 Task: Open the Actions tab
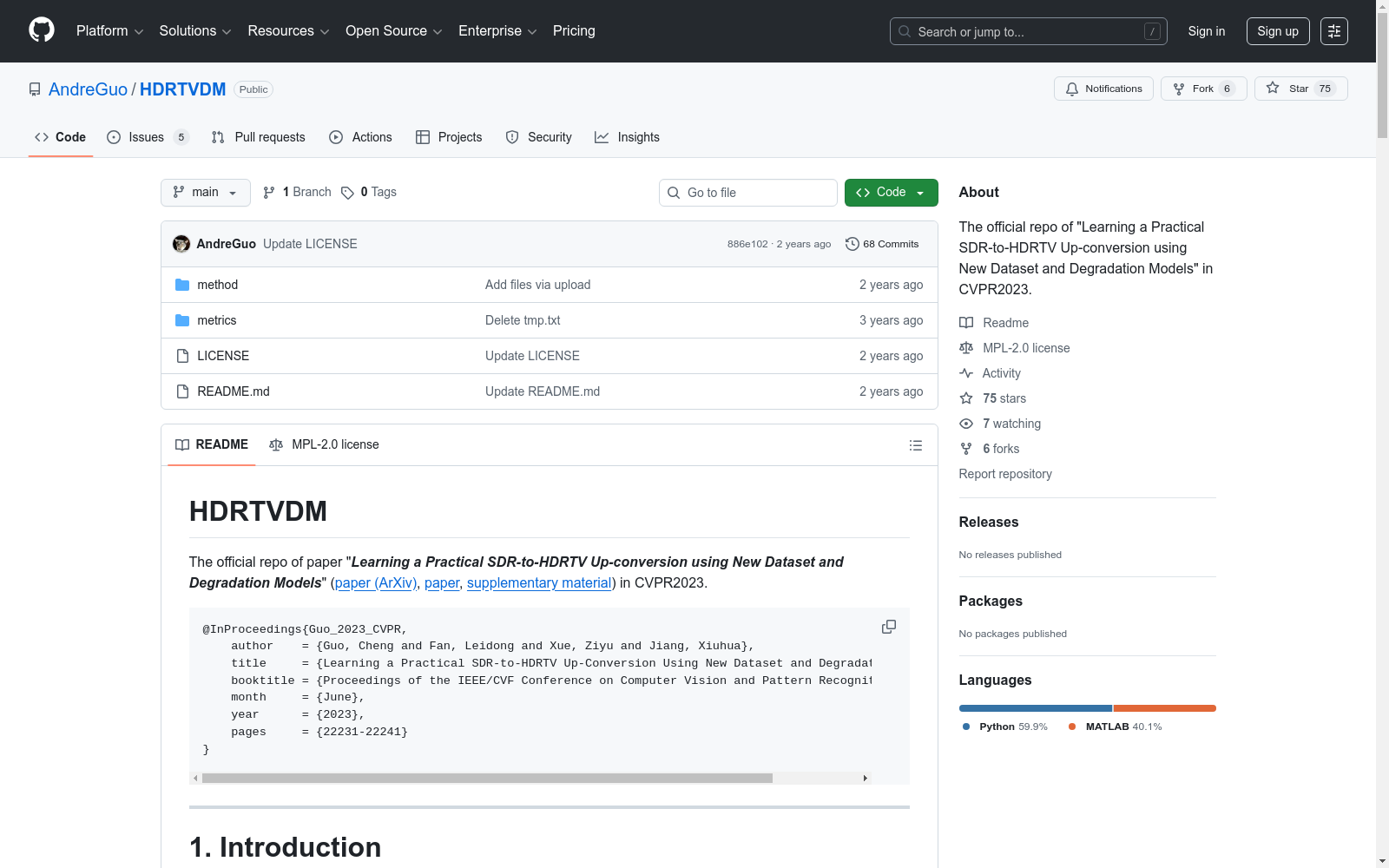(360, 137)
